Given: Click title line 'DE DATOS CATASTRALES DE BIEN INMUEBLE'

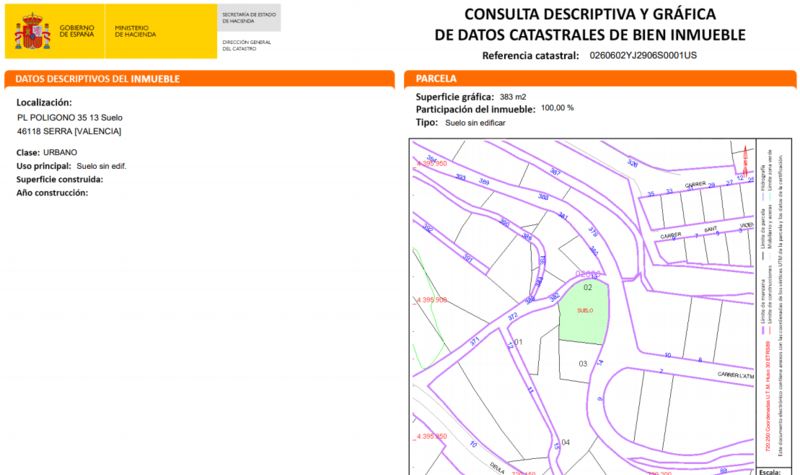Looking at the screenshot, I should click(590, 35).
